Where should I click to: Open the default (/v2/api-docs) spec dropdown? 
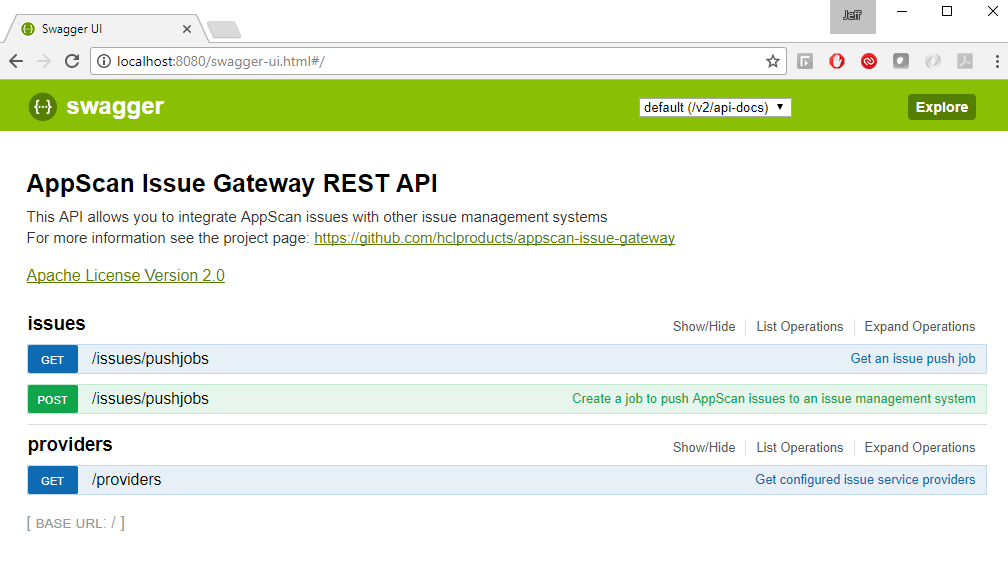point(715,107)
